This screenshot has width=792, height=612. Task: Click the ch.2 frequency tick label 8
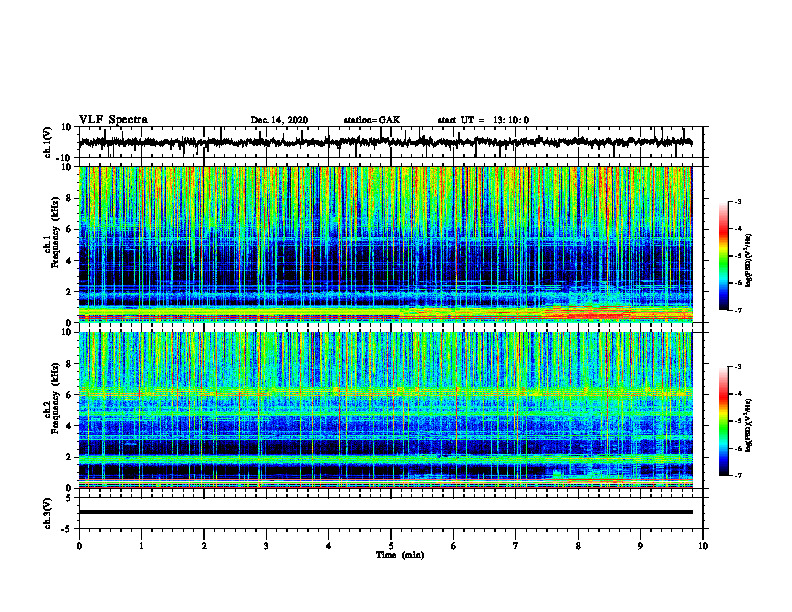[69, 364]
